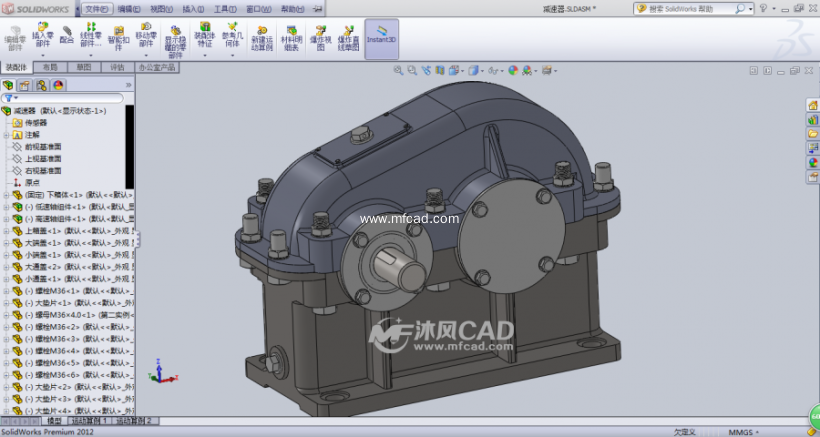
Task: Open SolidWorks Resources home icon in task pane
Action: [813, 106]
